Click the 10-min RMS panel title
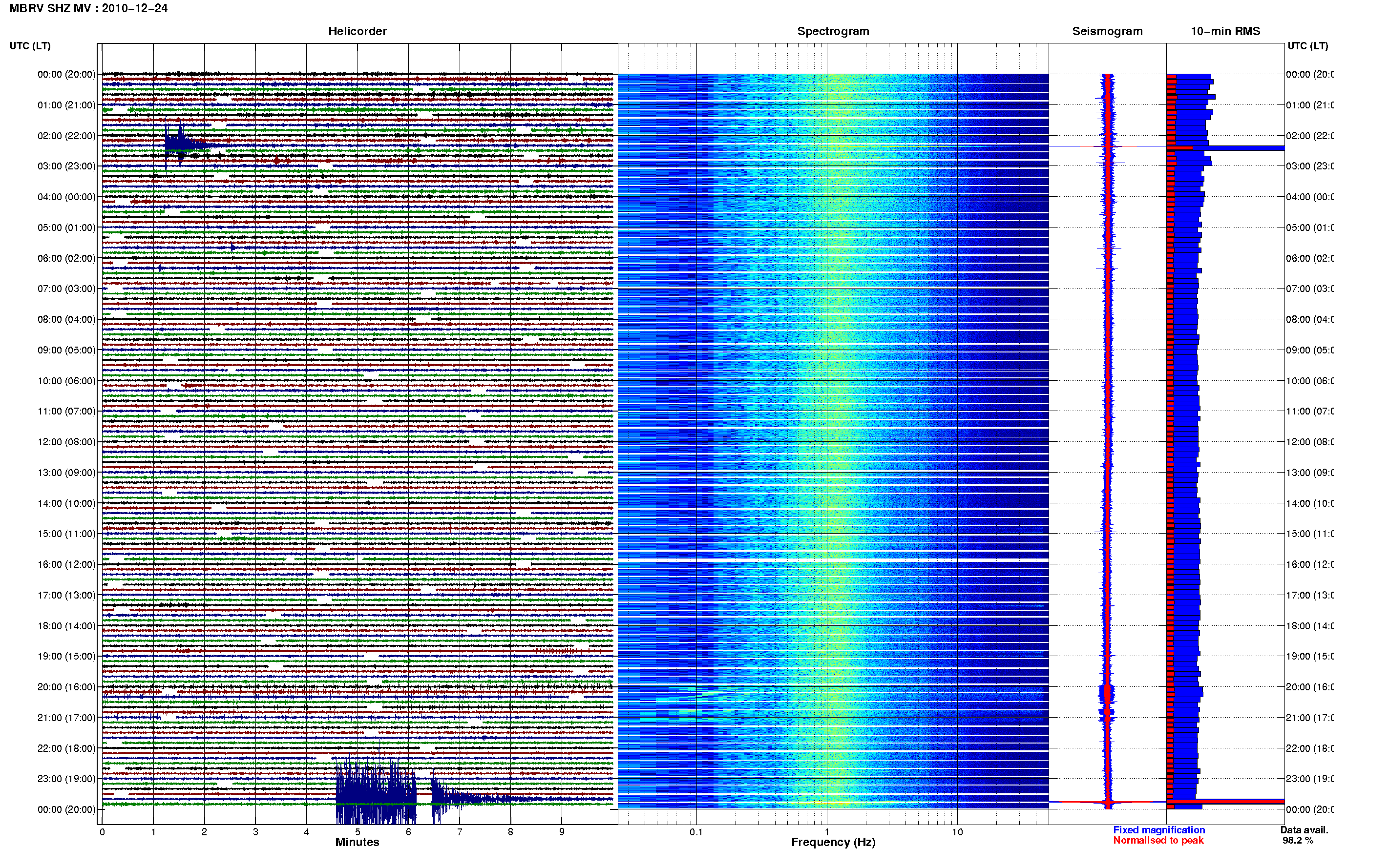The image size is (1389, 868). 1225,32
